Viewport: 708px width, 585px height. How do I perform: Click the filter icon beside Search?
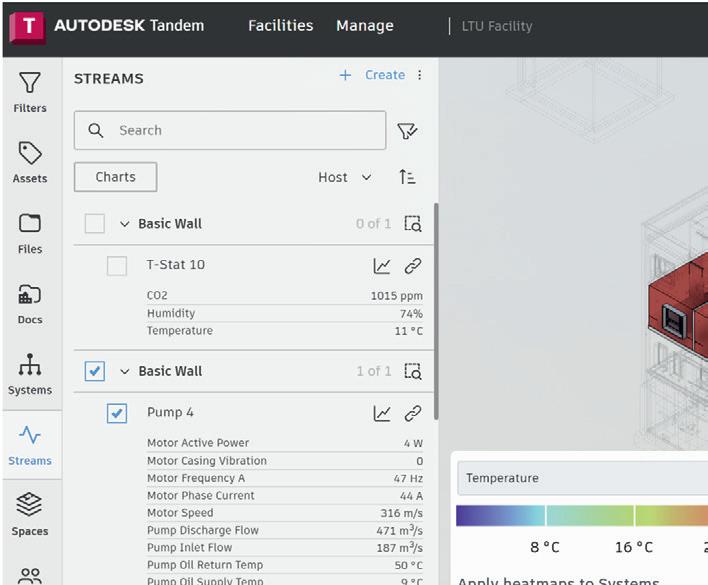(407, 131)
